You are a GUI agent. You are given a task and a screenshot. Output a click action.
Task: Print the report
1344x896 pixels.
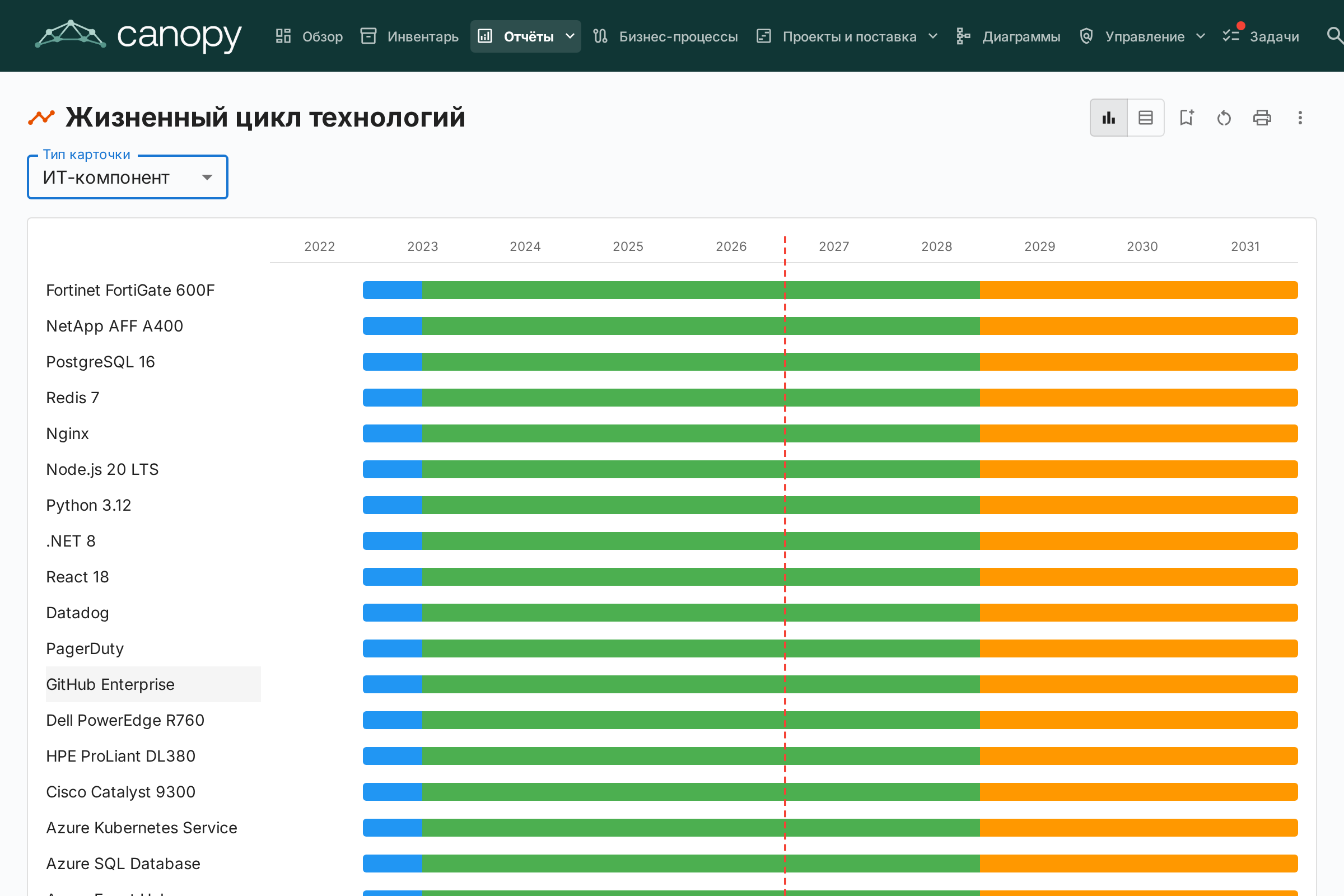click(x=1262, y=118)
